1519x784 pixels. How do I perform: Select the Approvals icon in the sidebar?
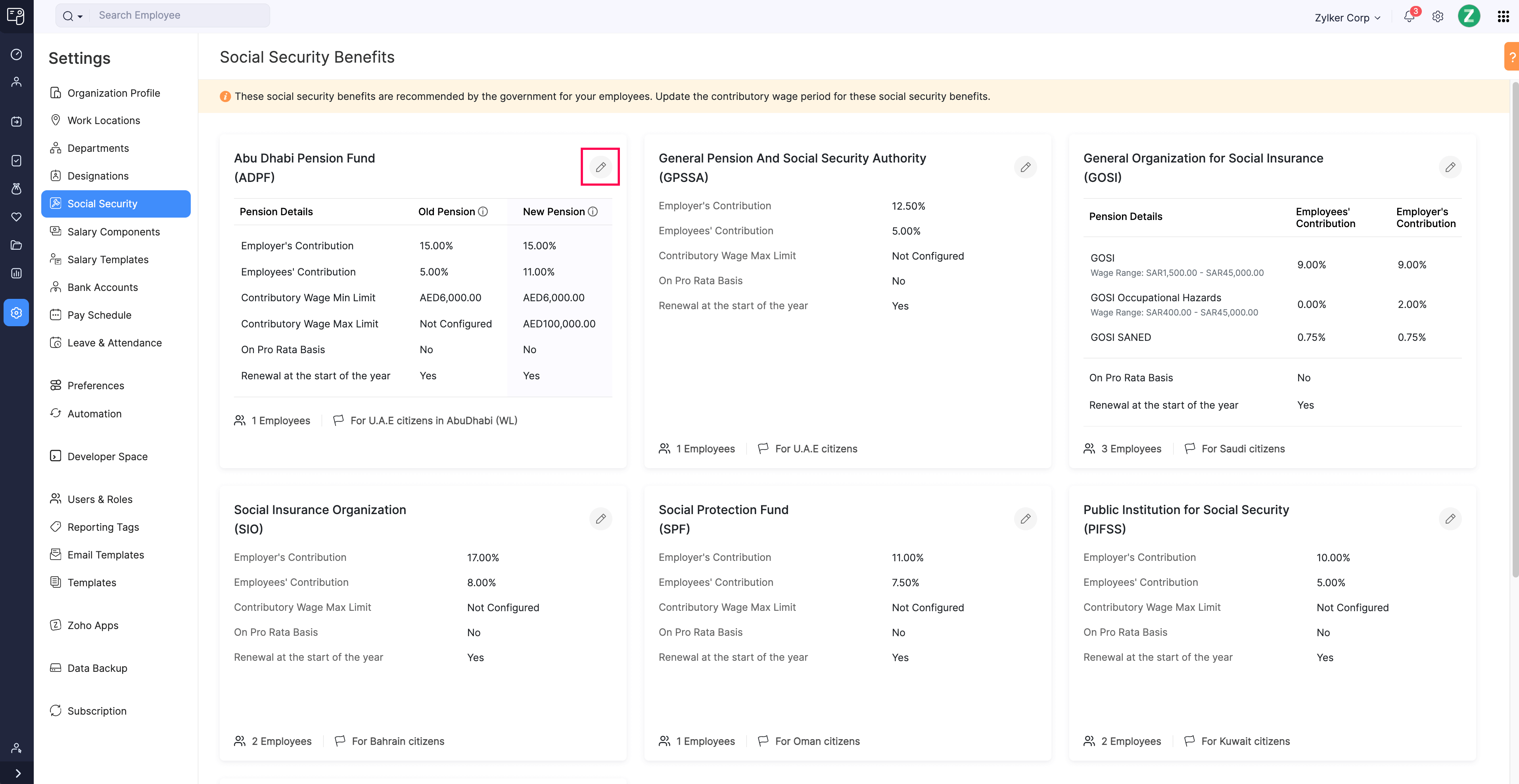pyautogui.click(x=16, y=161)
